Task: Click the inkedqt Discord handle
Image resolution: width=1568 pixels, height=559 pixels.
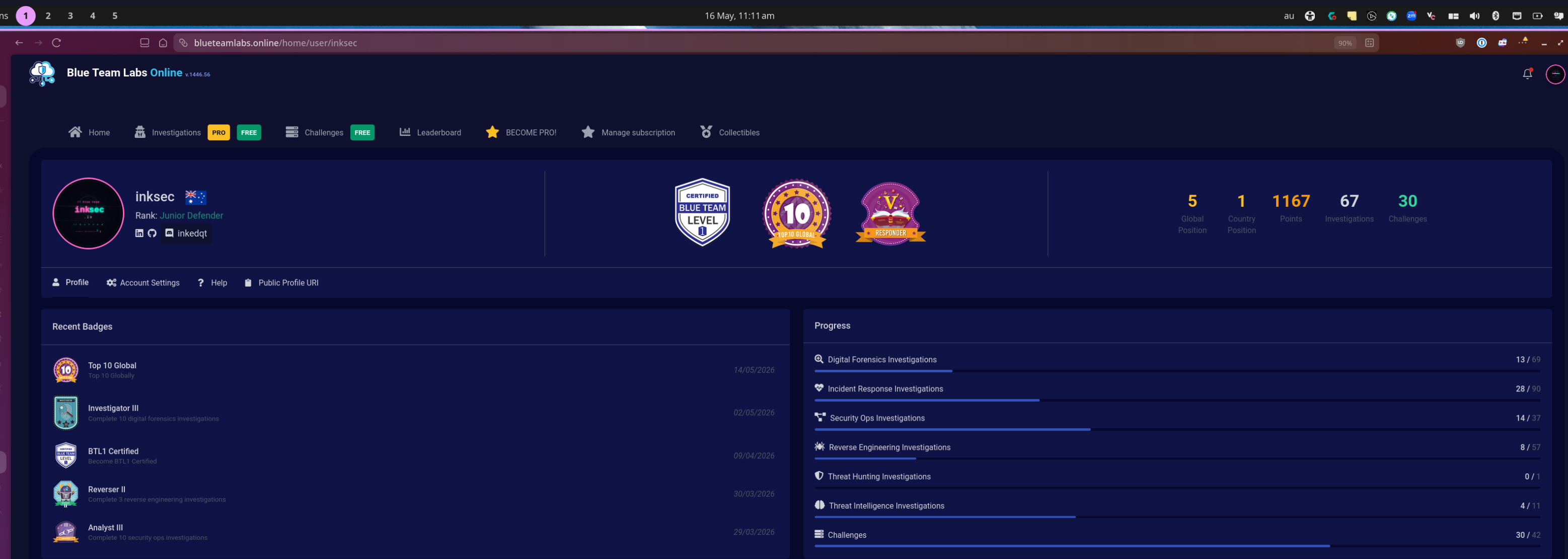Action: click(186, 233)
